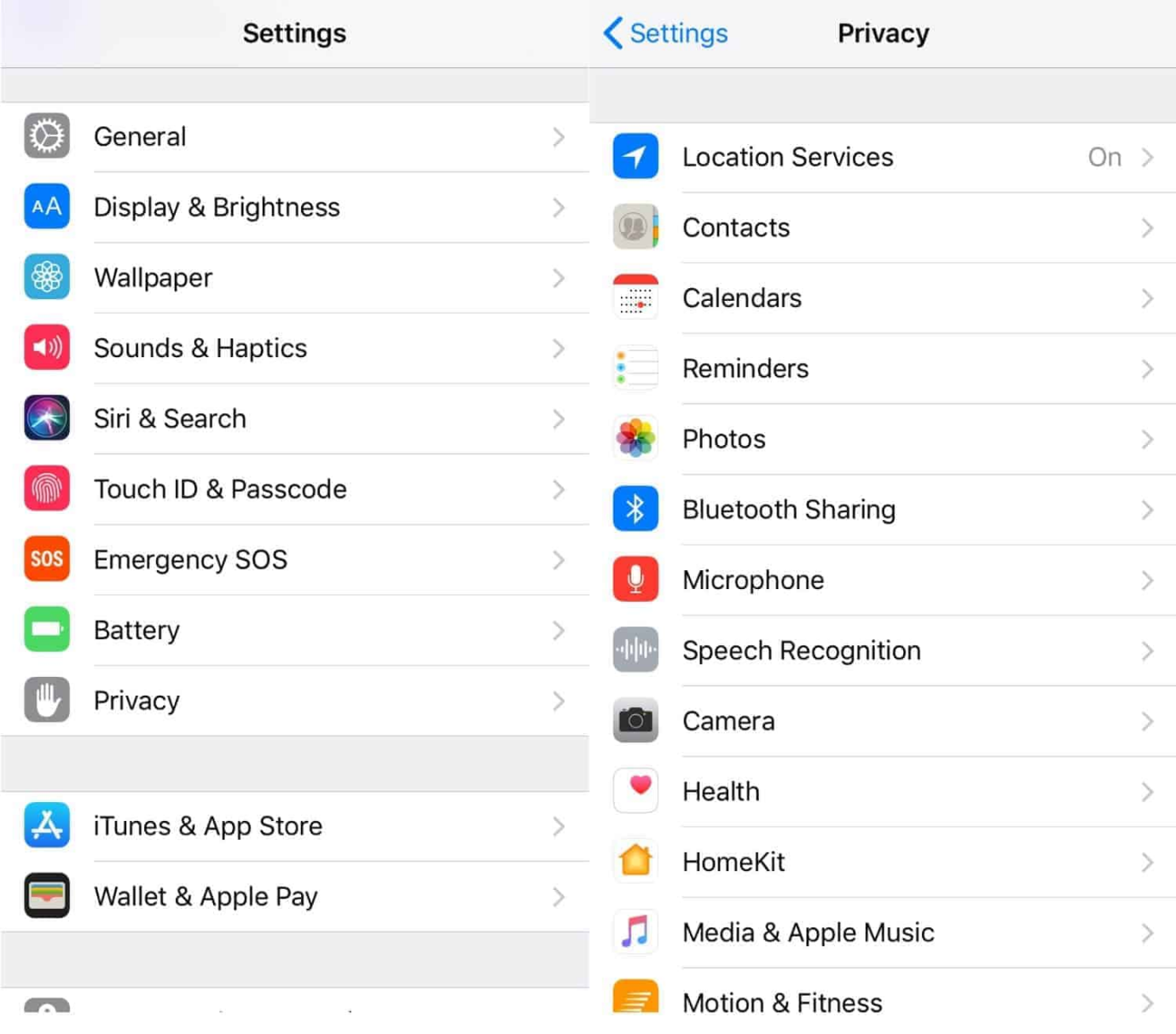This screenshot has height=1034, width=1176.
Task: Go back to Settings
Action: point(666,33)
